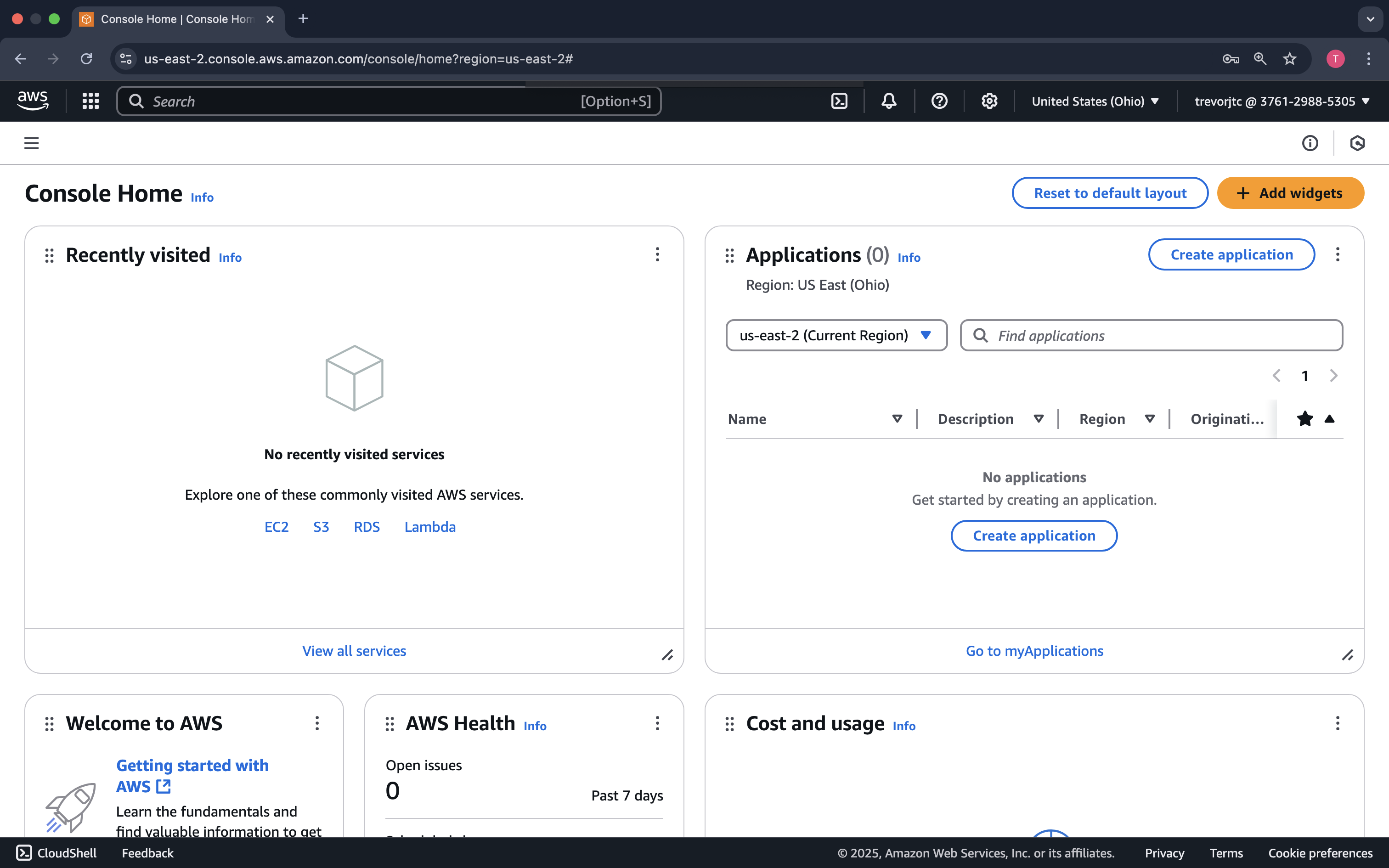Open the View all services link
Viewport: 1389px width, 868px height.
click(354, 650)
